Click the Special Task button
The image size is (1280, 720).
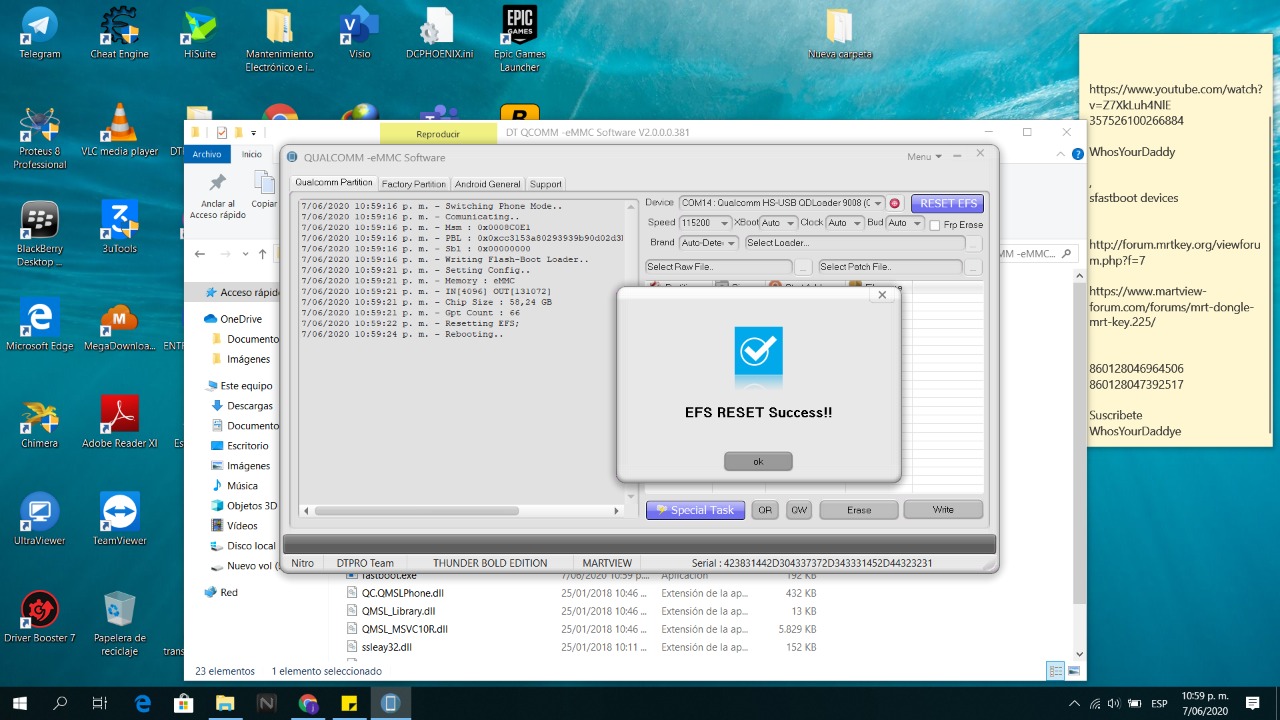[696, 510]
